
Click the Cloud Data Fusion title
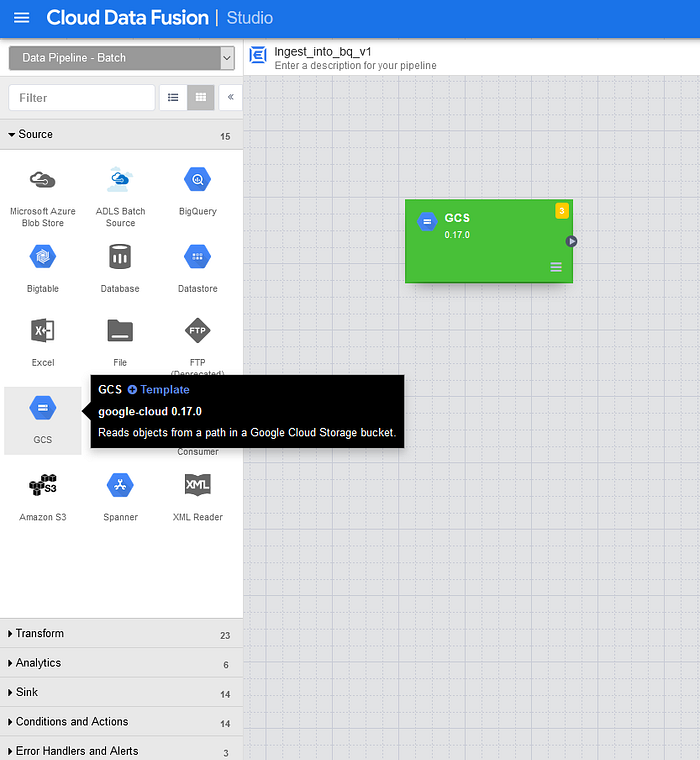point(127,18)
